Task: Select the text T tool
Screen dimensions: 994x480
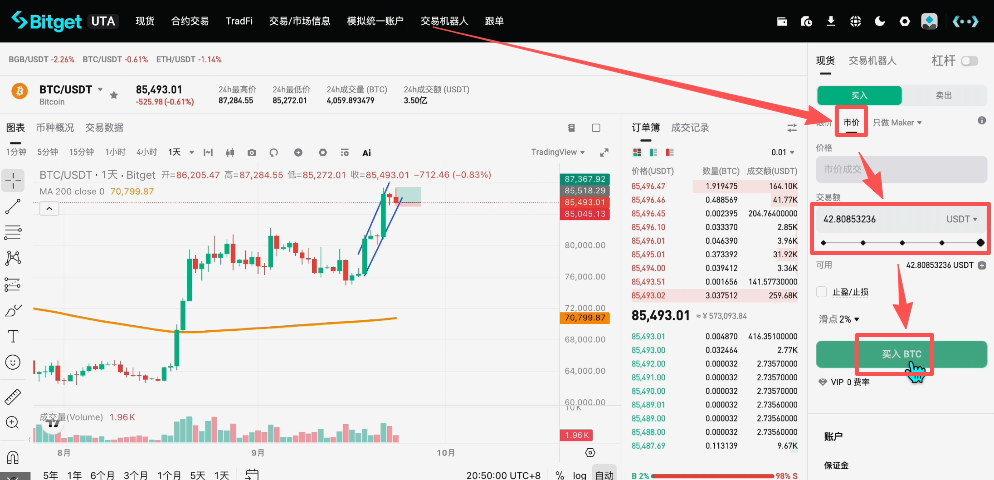Action: coord(13,336)
